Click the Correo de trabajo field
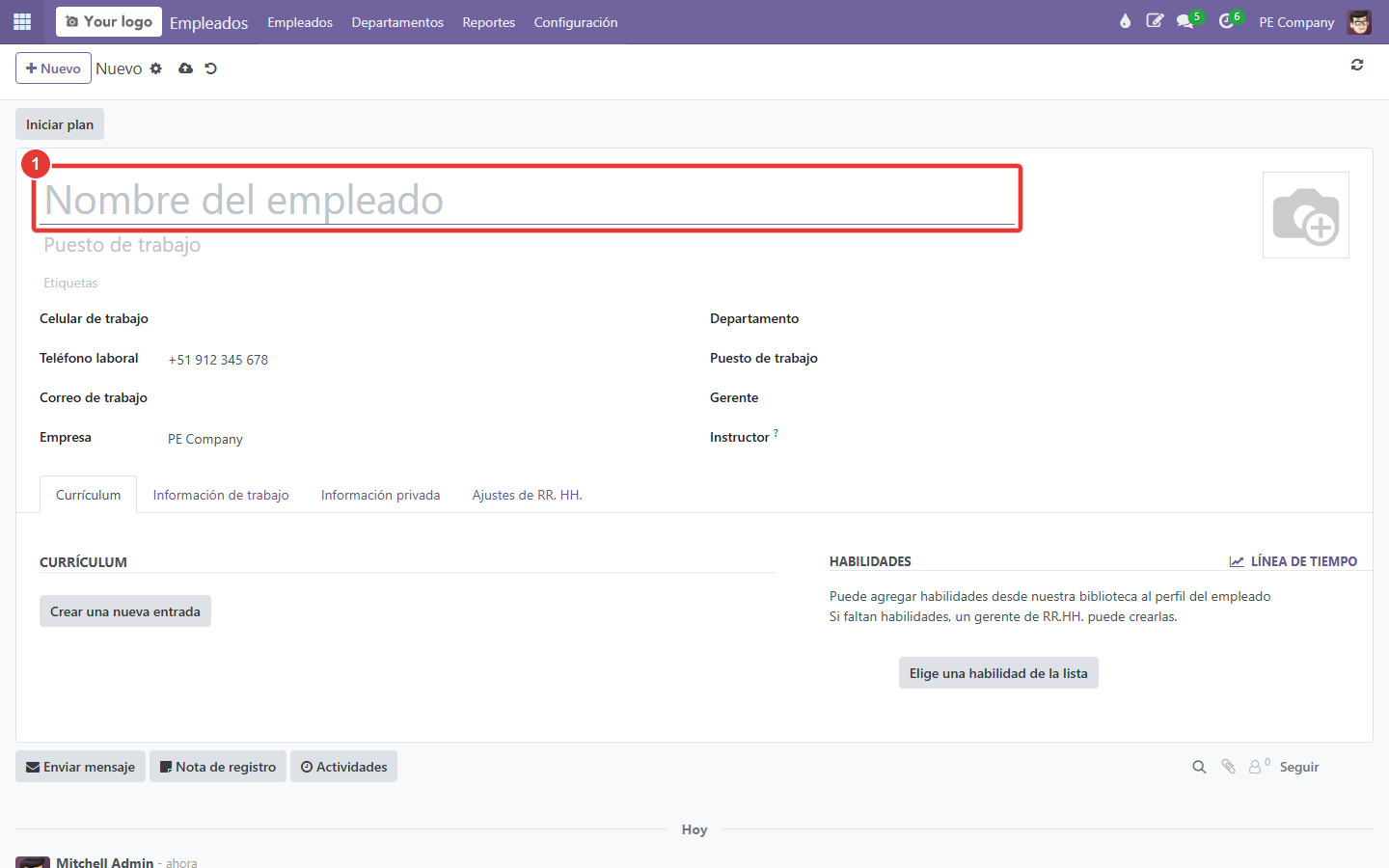This screenshot has width=1389, height=868. 420,398
